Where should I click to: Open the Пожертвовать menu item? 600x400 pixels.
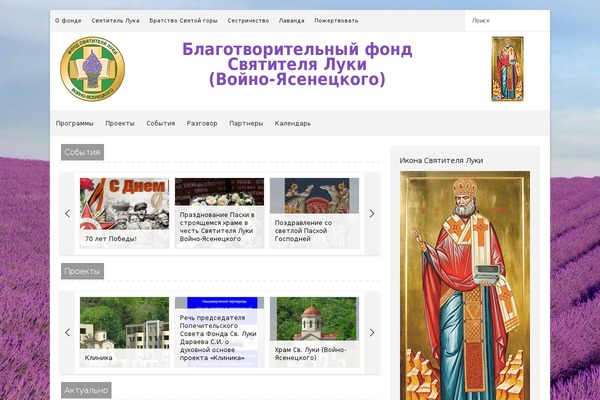tap(336, 21)
